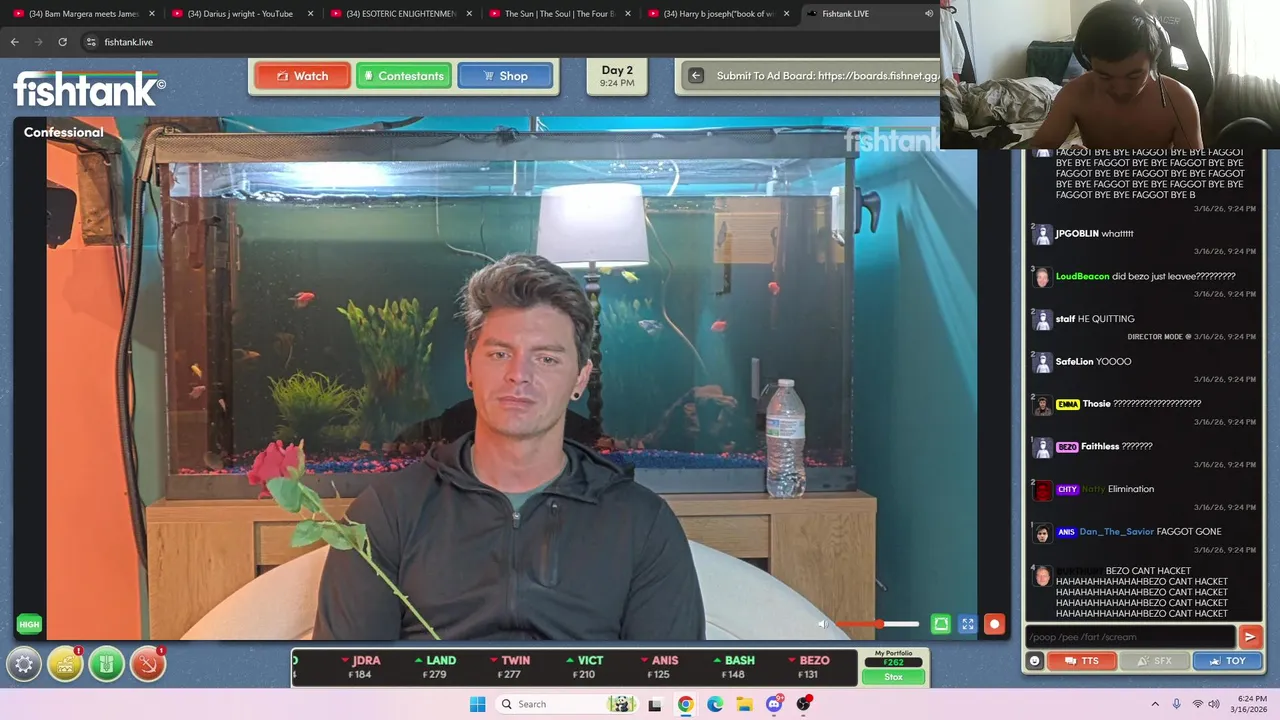Click the Windows taskbar Search box

pos(566,704)
